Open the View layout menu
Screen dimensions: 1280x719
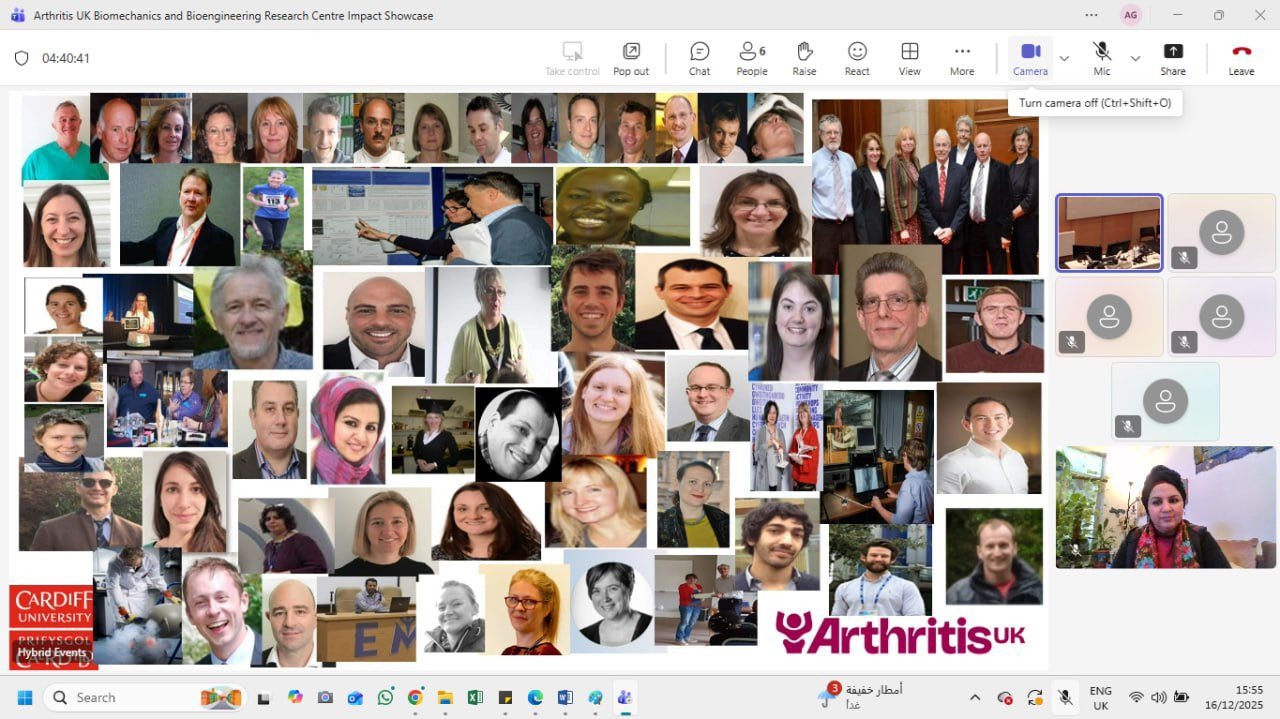909,58
